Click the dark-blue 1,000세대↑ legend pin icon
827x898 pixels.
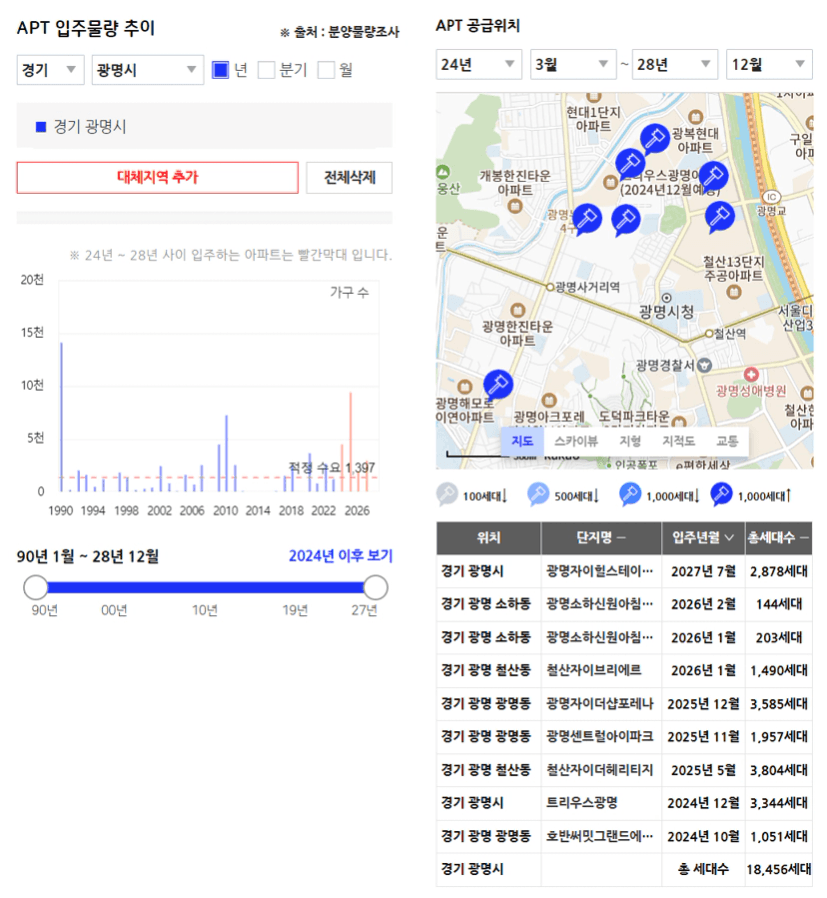coord(721,494)
